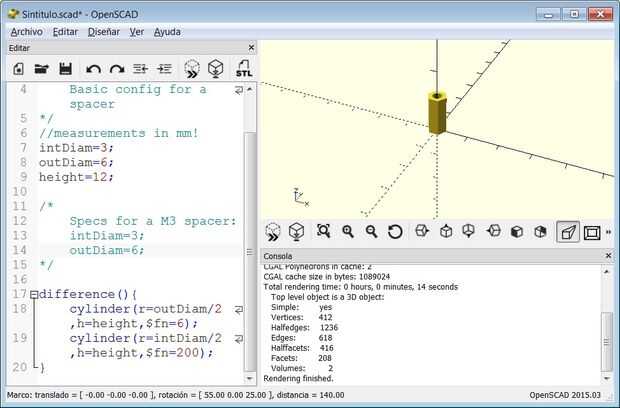Collapse the difference() code block fold marker
The height and width of the screenshot is (408, 620).
pyautogui.click(x=34, y=295)
